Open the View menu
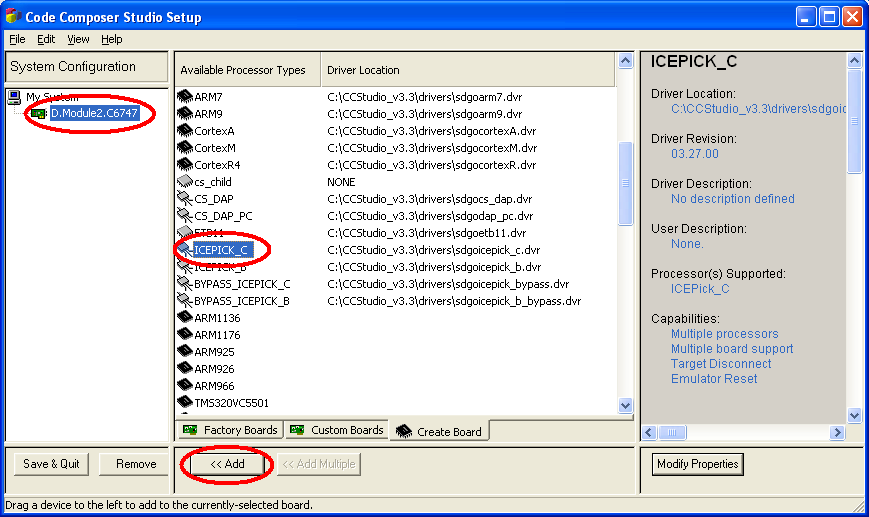 click(78, 39)
